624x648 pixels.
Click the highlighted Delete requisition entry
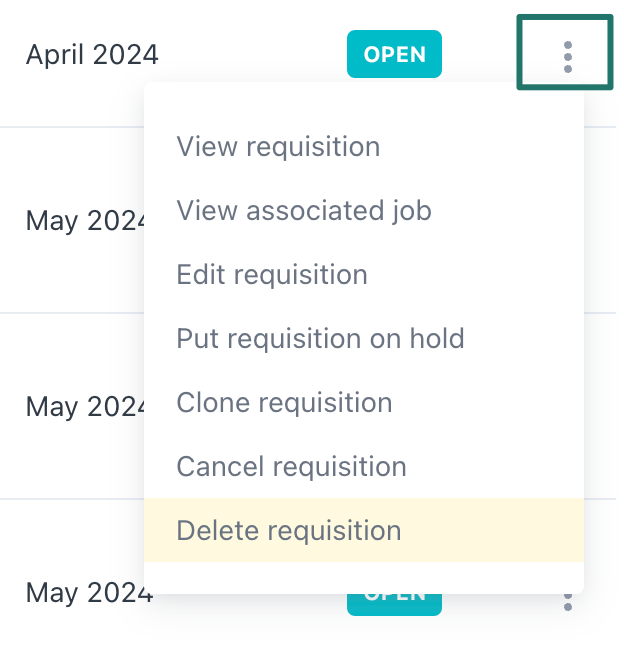click(x=289, y=530)
